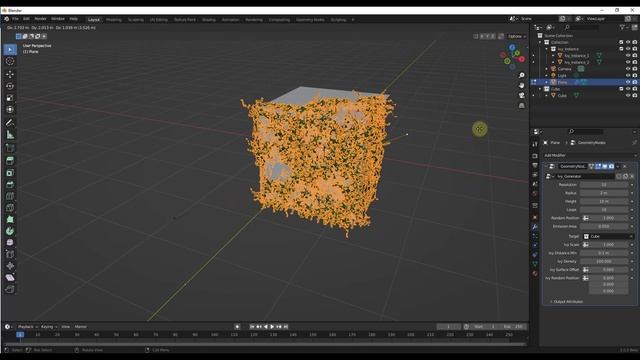
Task: Open the Window menu
Action: (x=58, y=19)
